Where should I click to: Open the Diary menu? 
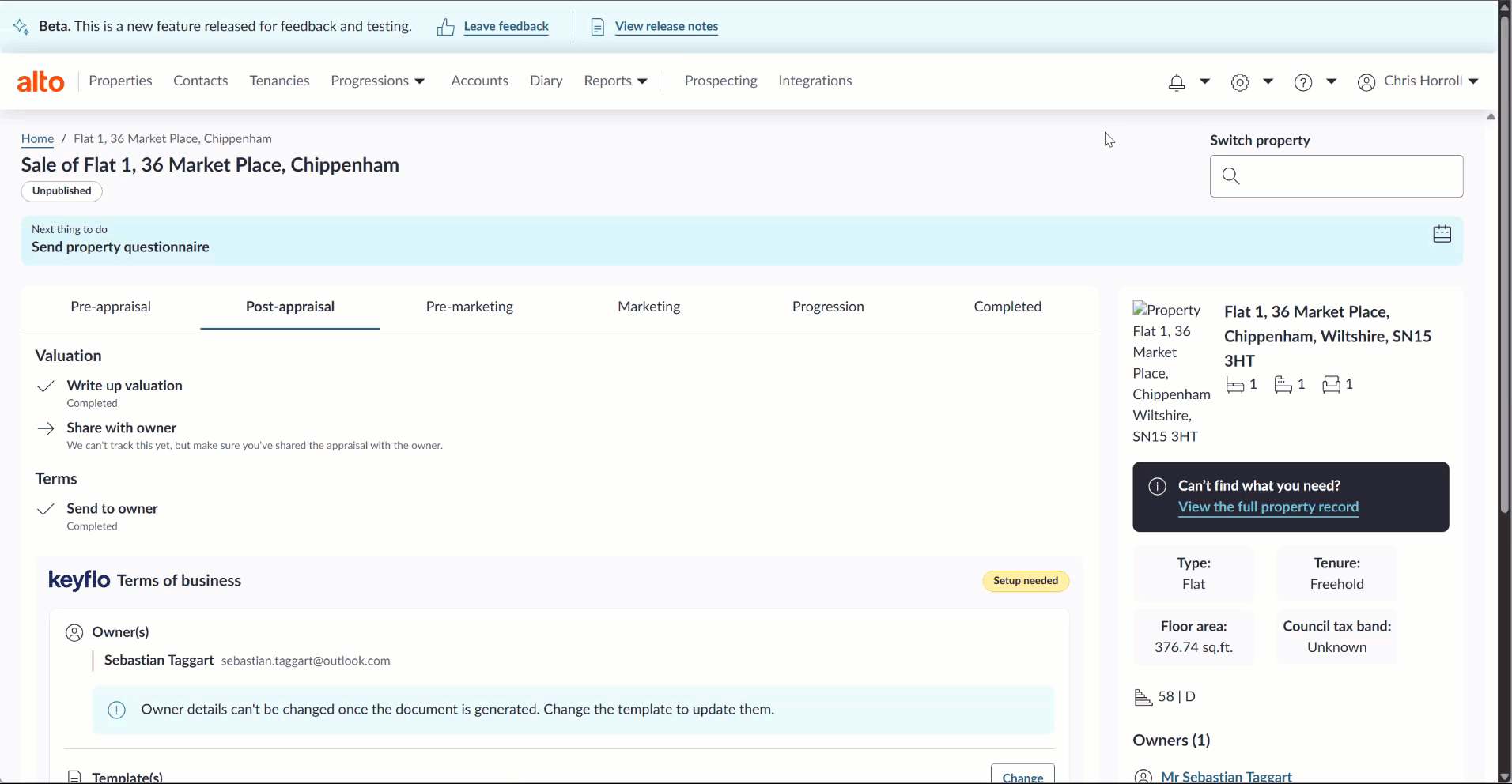coord(546,81)
